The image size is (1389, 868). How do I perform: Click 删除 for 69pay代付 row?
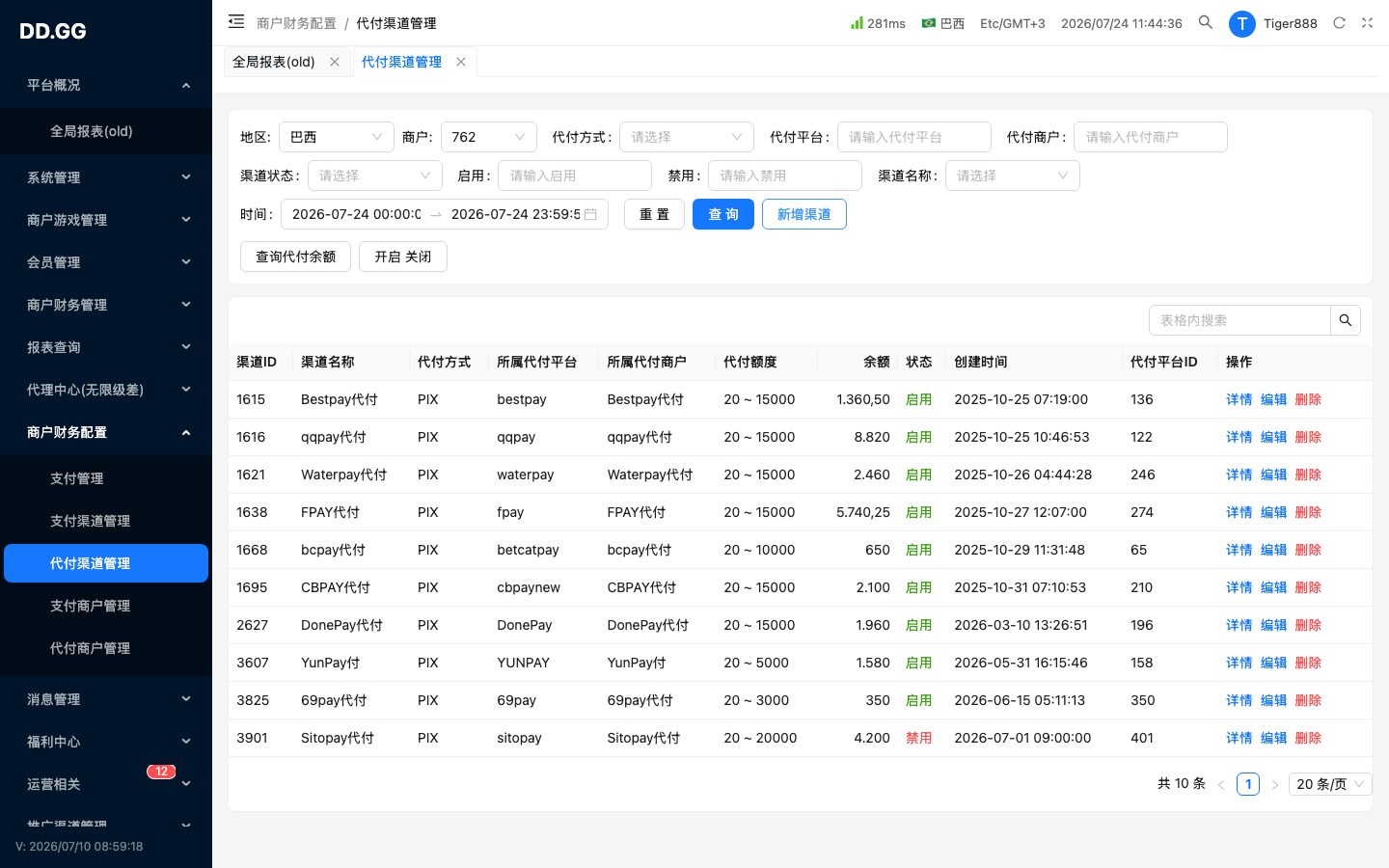pyautogui.click(x=1308, y=700)
